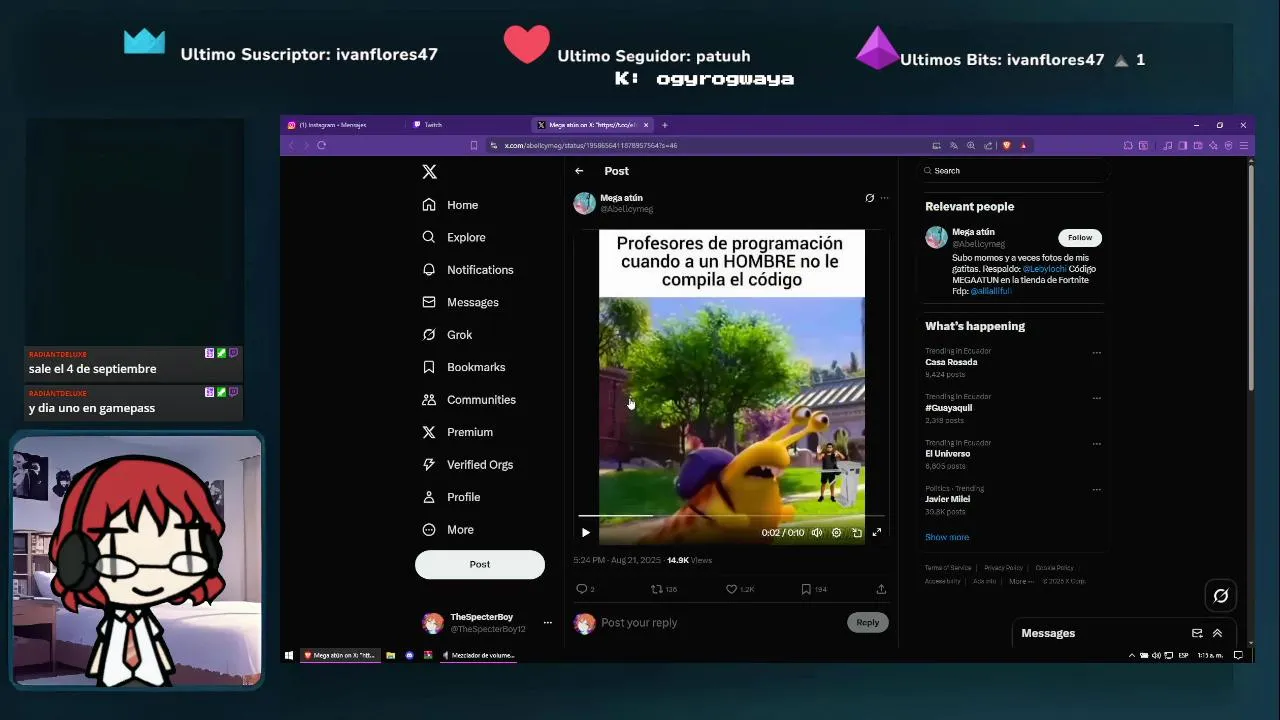
Task: Expand the More menu in the sidebar
Action: [448, 530]
